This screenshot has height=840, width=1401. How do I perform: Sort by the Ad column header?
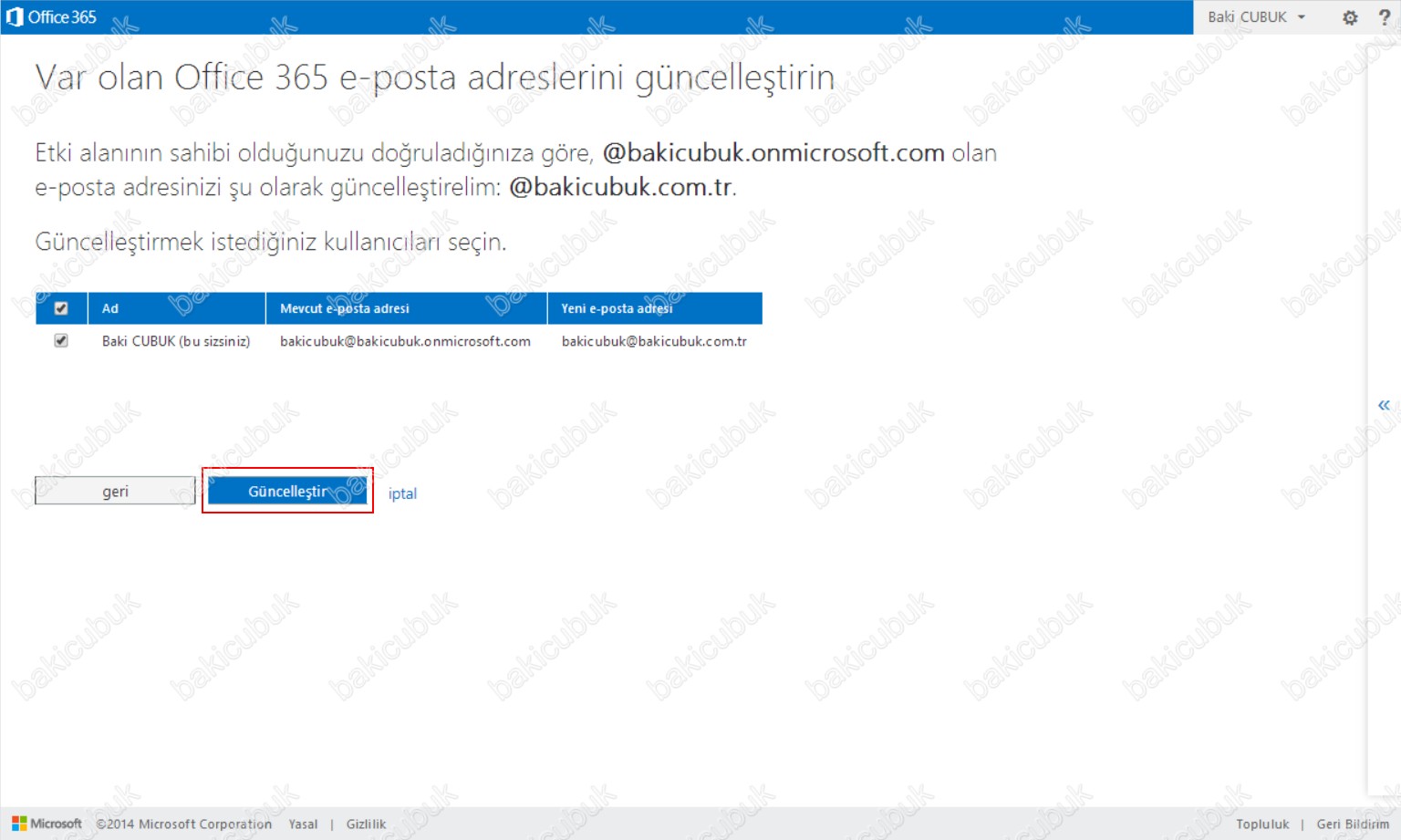(176, 308)
